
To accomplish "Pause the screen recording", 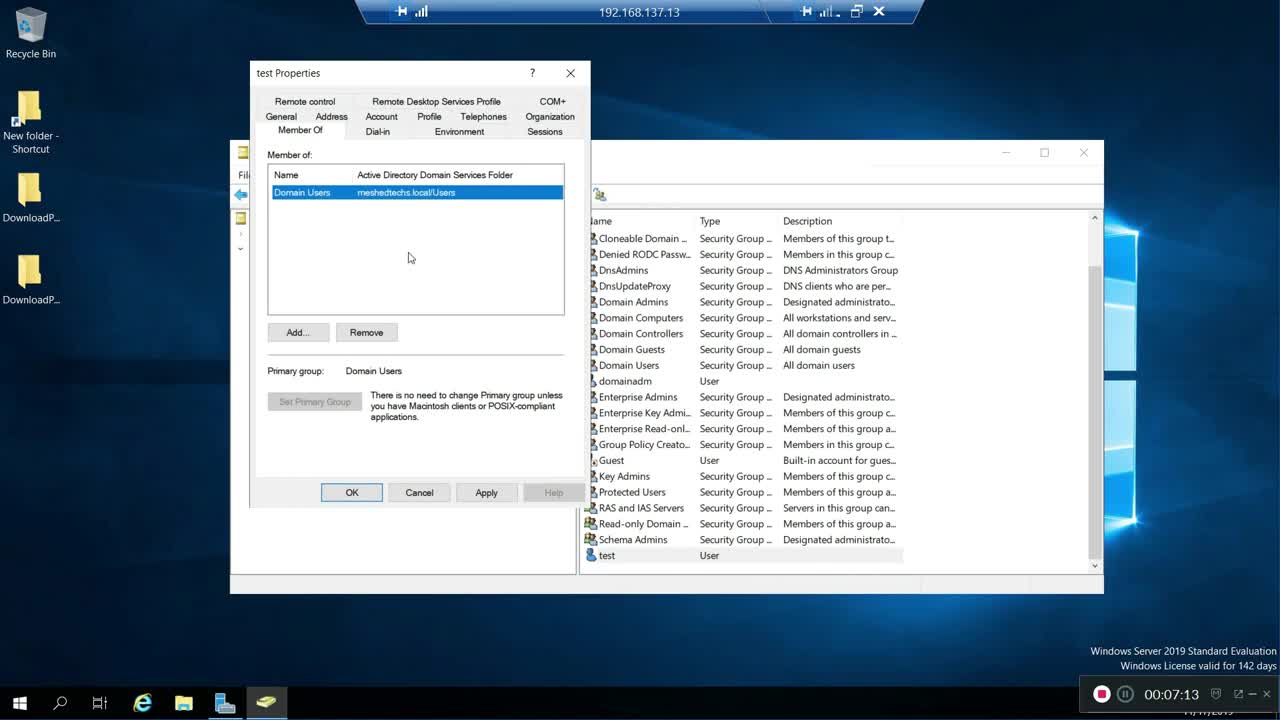I will tap(1125, 694).
